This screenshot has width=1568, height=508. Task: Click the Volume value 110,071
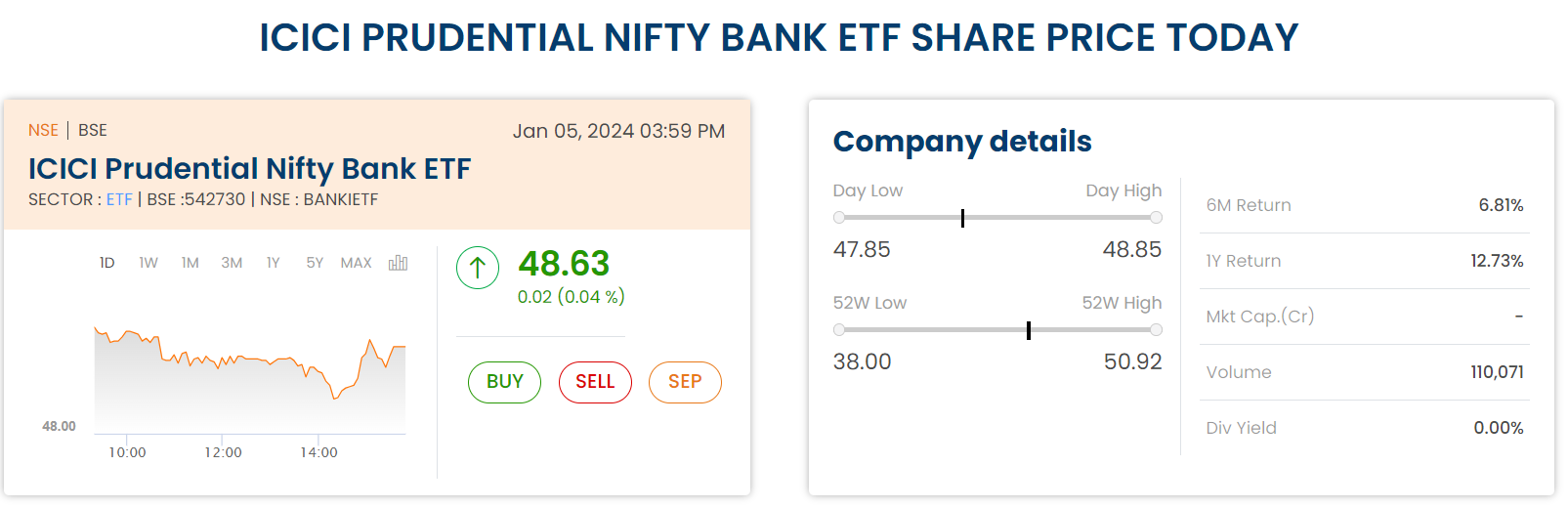[x=1497, y=372]
